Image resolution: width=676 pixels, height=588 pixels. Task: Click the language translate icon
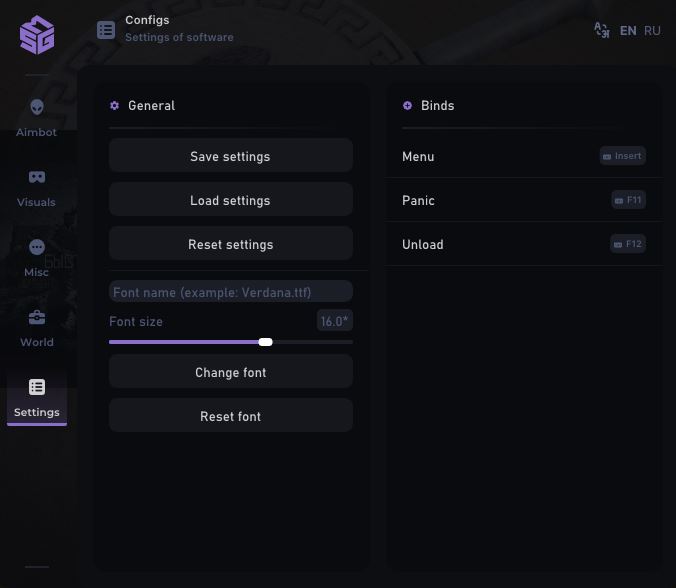point(601,30)
